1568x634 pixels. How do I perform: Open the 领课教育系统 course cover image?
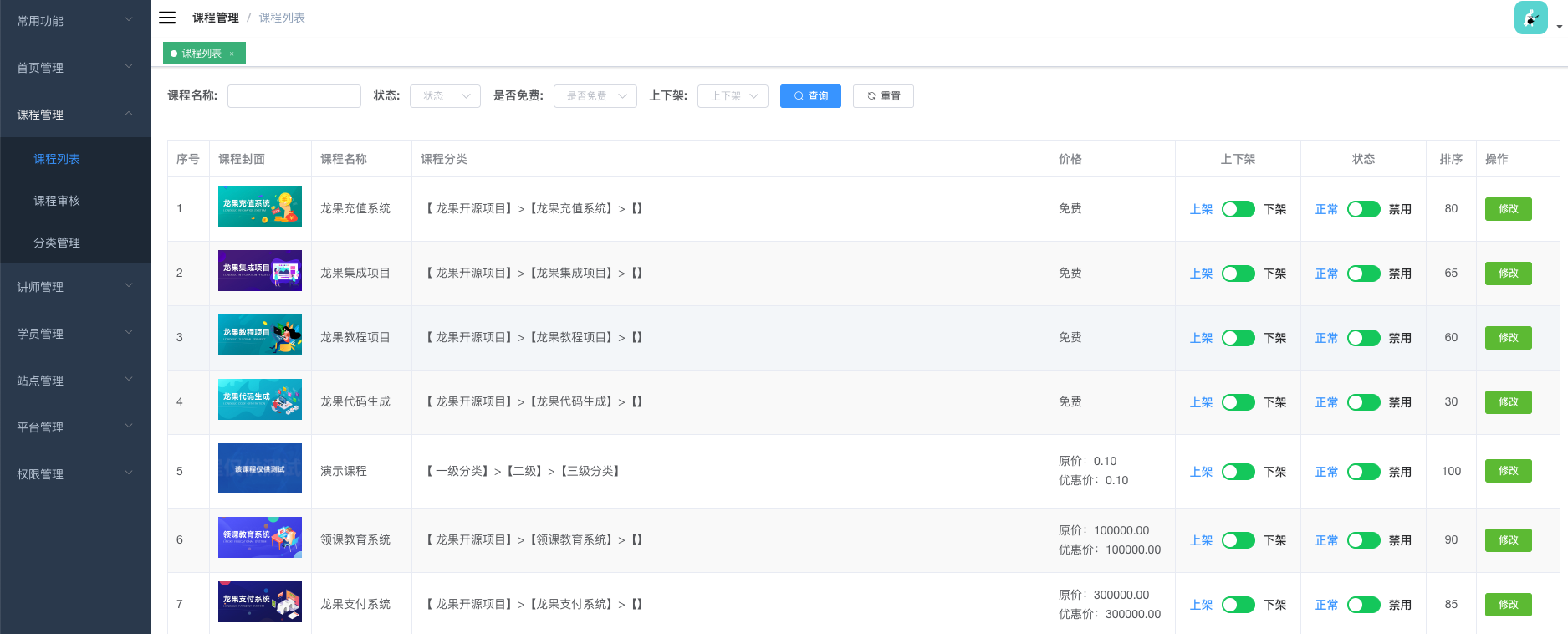point(260,538)
